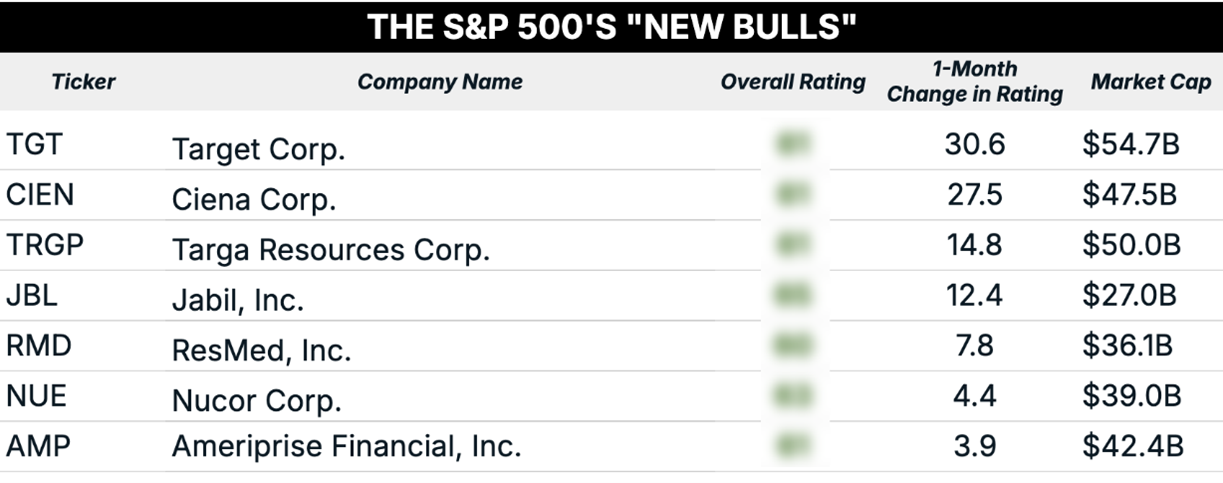This screenshot has width=1223, height=483.
Task: Click the "Ticker" column header
Action: [83, 82]
